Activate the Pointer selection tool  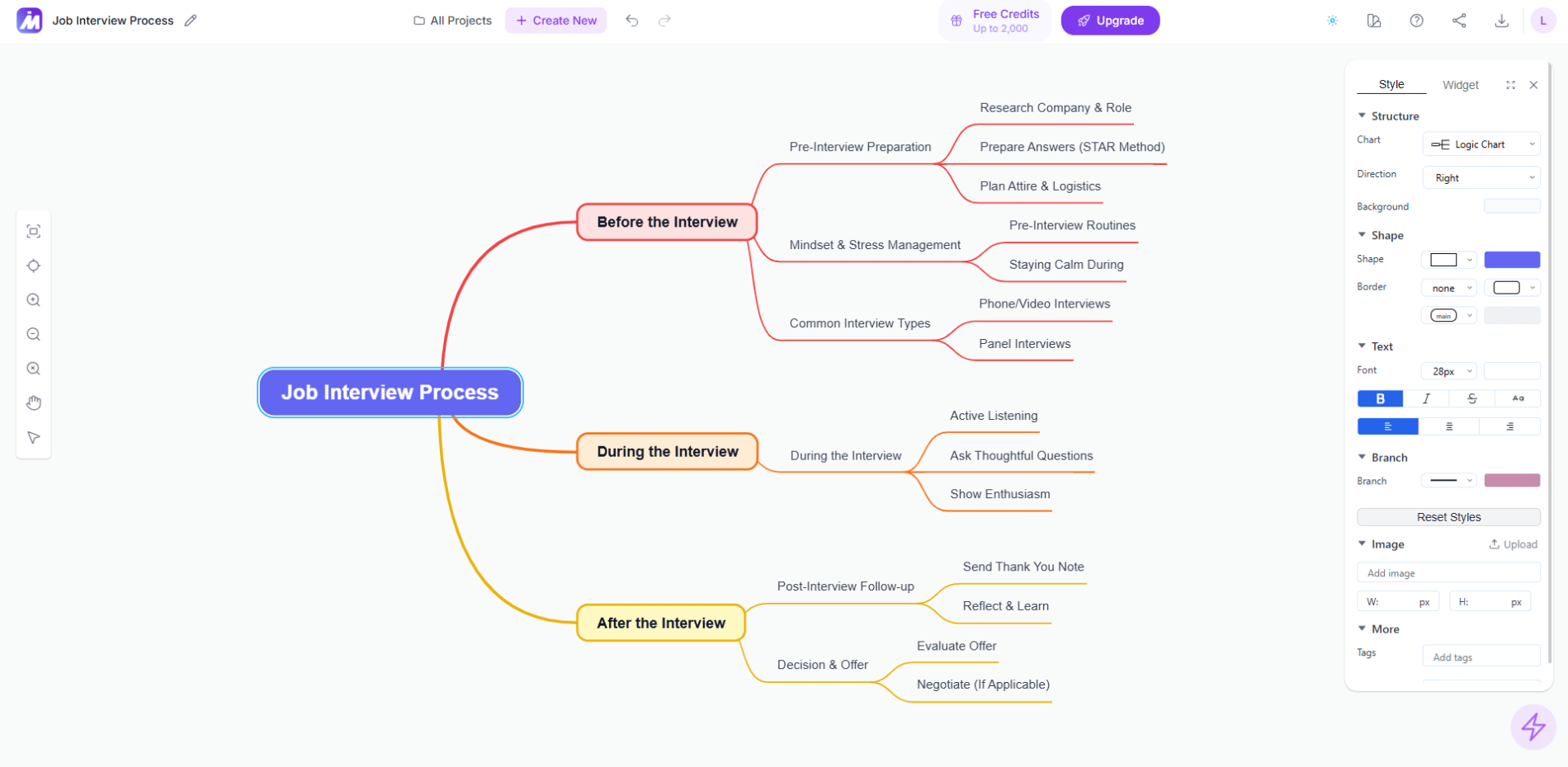34,437
